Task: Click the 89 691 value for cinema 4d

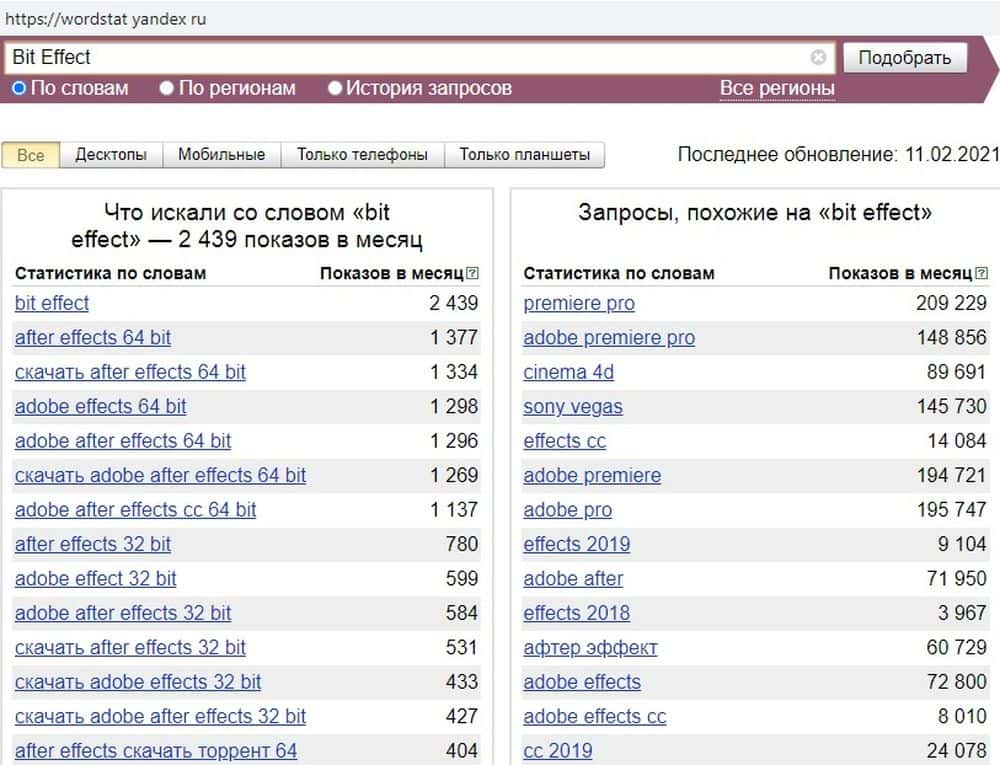Action: pyautogui.click(x=957, y=372)
